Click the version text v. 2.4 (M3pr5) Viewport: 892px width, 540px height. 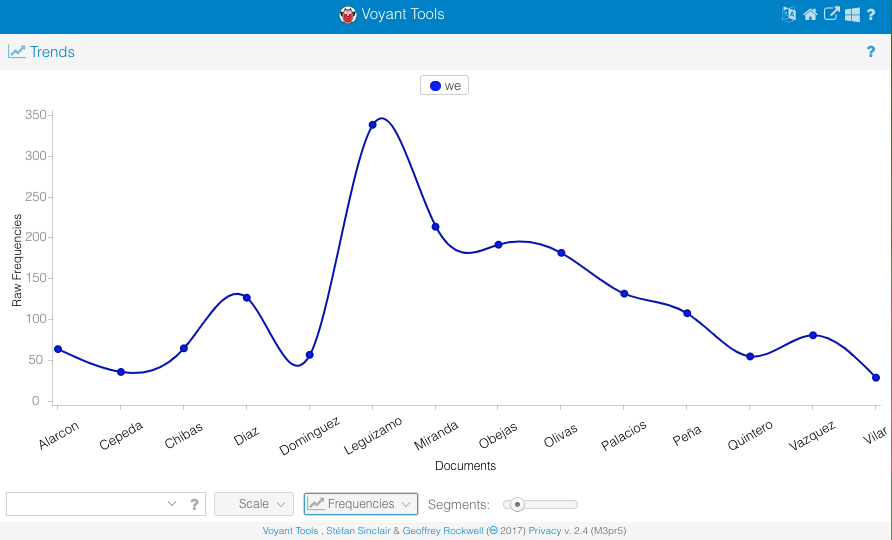pyautogui.click(x=595, y=530)
